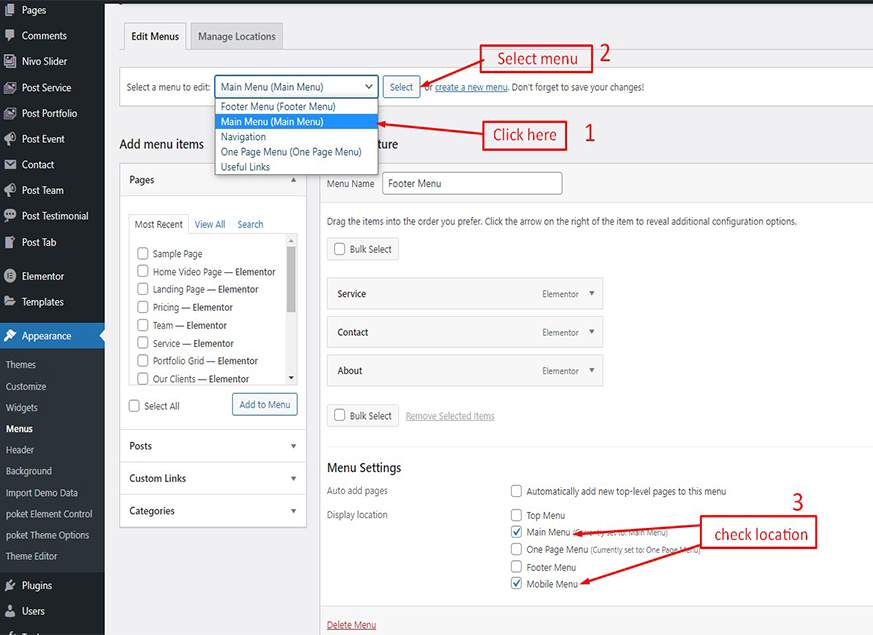Click the Elementor icon in sidebar
The image size is (873, 635).
pos(10,276)
